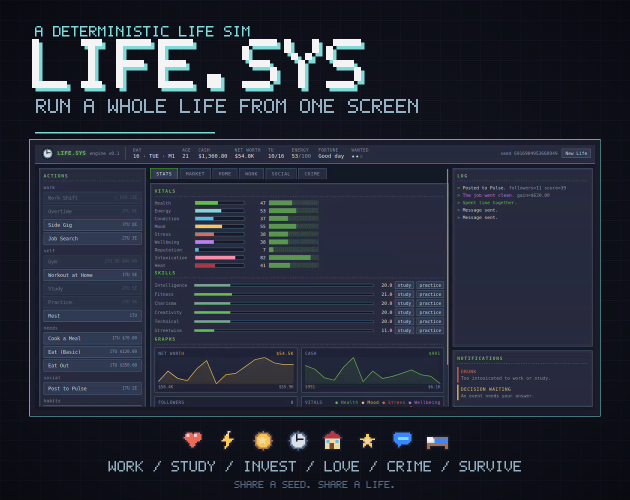Click the Study action in Actions panel
630x500 pixels.
tap(92, 289)
